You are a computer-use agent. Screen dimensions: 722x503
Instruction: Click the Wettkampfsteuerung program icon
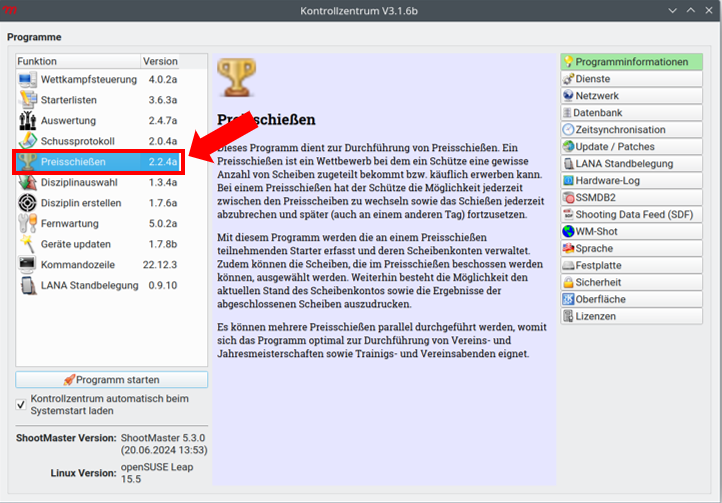[27, 79]
